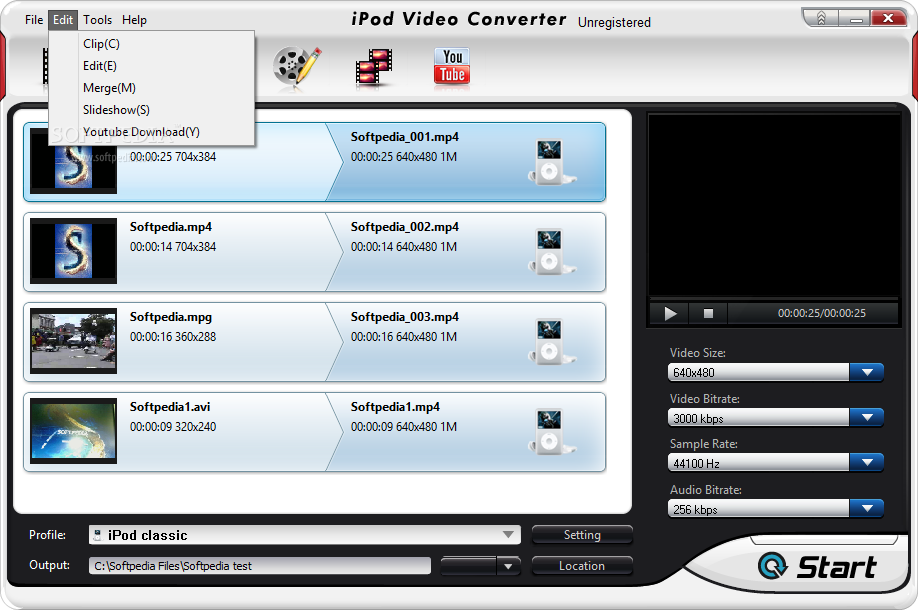Open the Tools menu

(x=97, y=20)
